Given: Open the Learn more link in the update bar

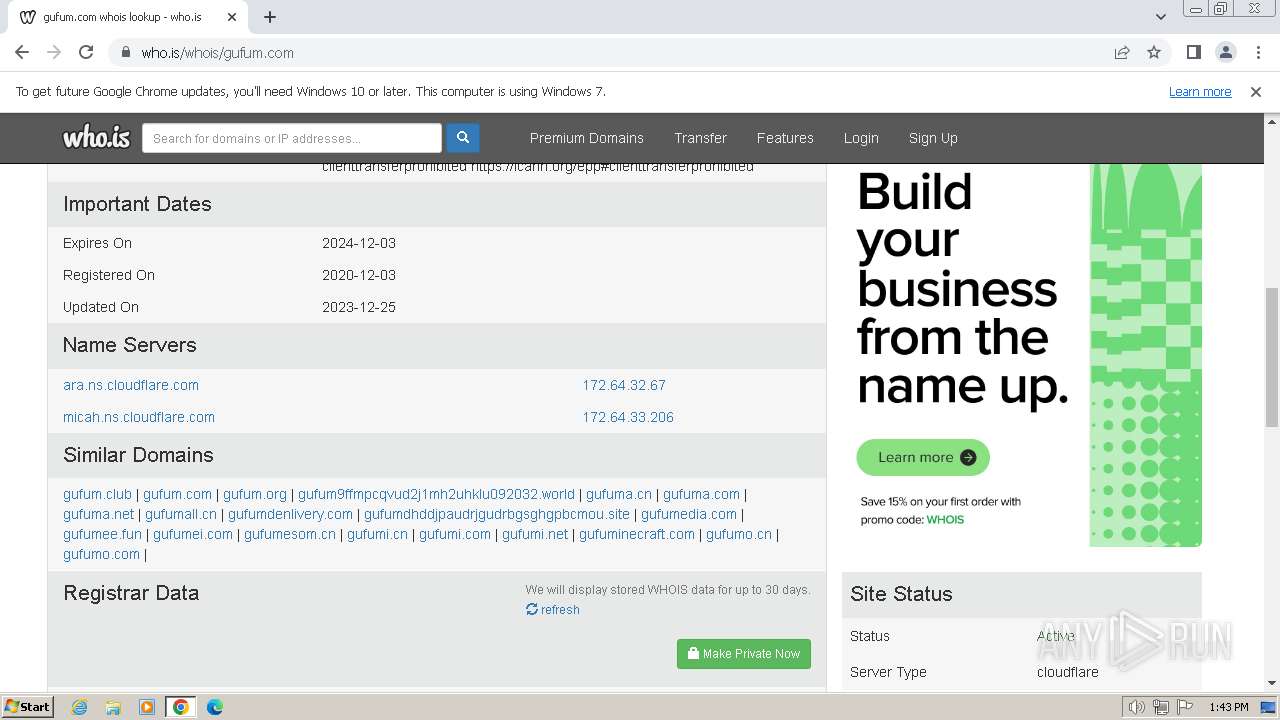Looking at the screenshot, I should pyautogui.click(x=1200, y=92).
